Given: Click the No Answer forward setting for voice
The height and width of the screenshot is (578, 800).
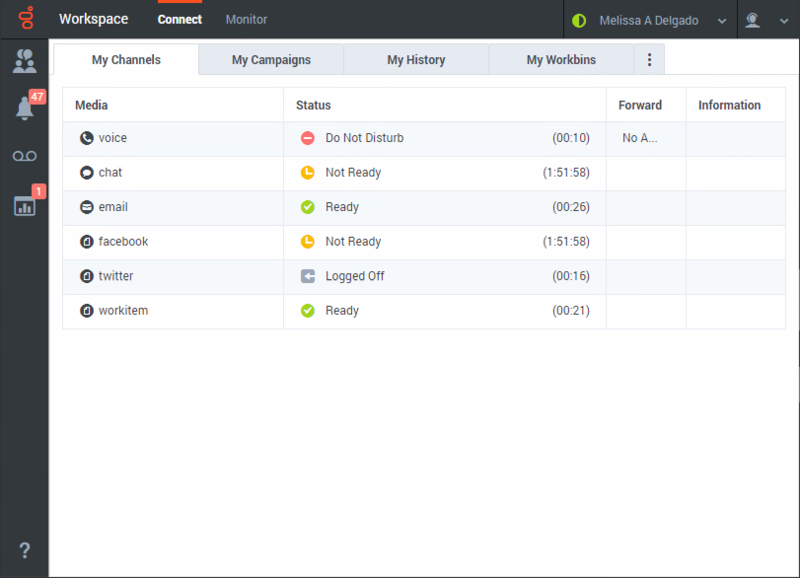Looking at the screenshot, I should 638,138.
